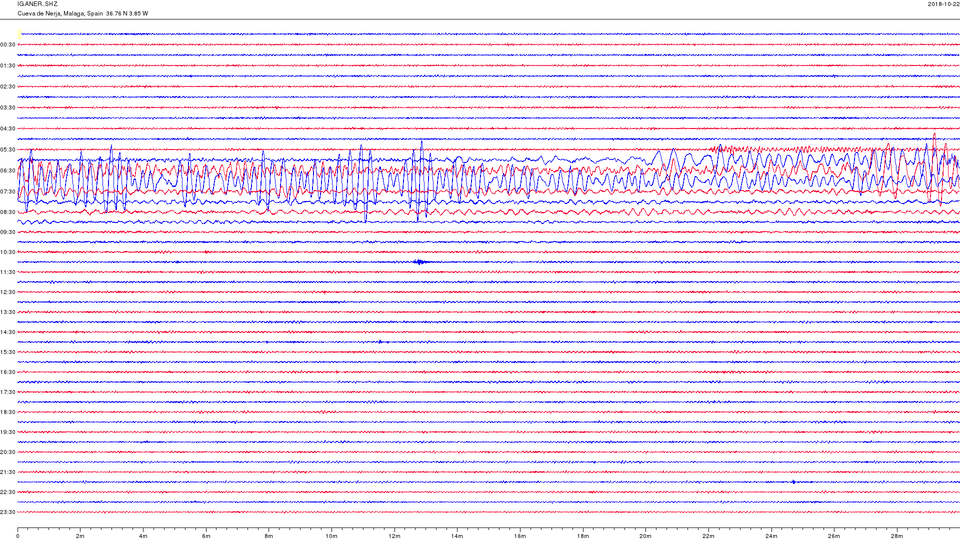The height and width of the screenshot is (540, 960).
Task: Click the 16m tick on time axis
Action: point(520,536)
